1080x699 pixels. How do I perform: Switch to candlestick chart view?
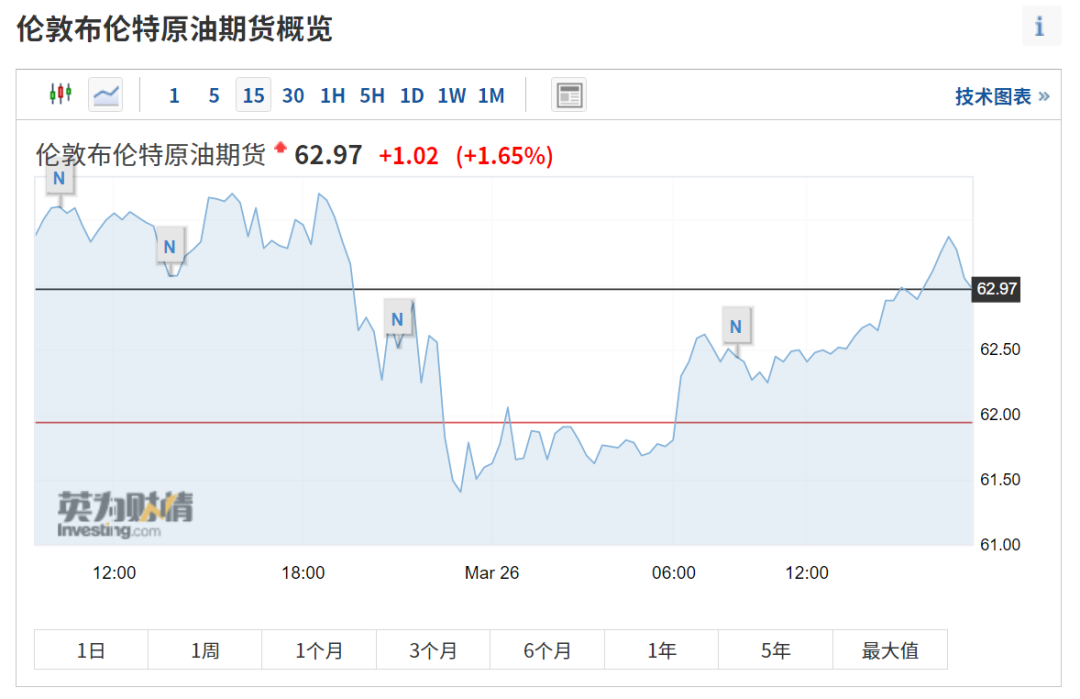pos(61,94)
